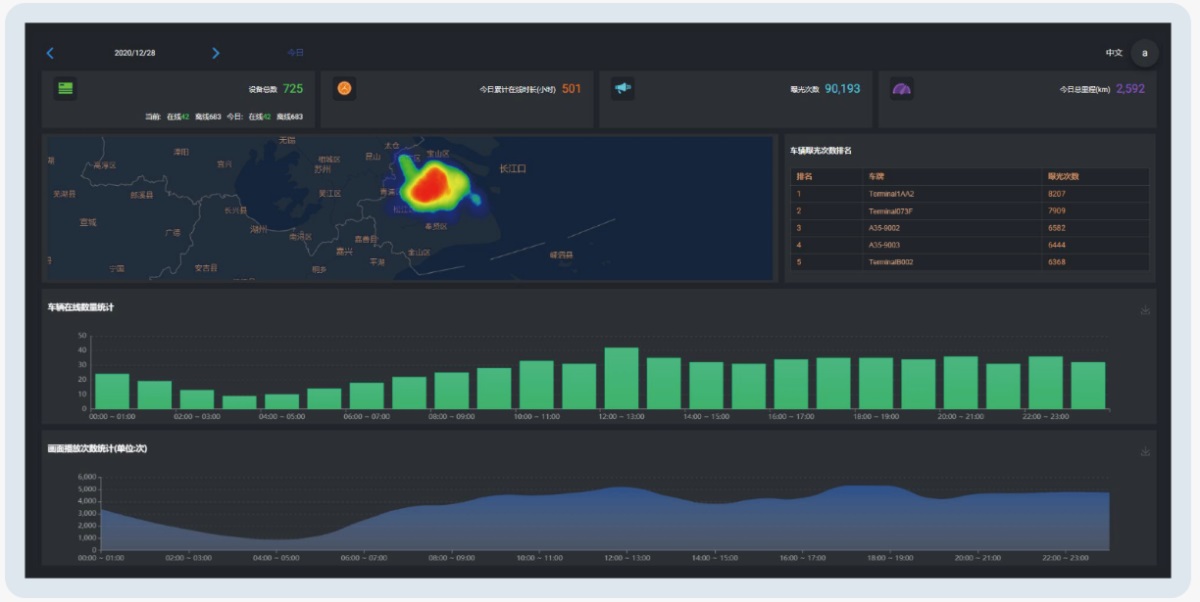
Task: Download the vehicle online count chart
Action: (x=1145, y=310)
